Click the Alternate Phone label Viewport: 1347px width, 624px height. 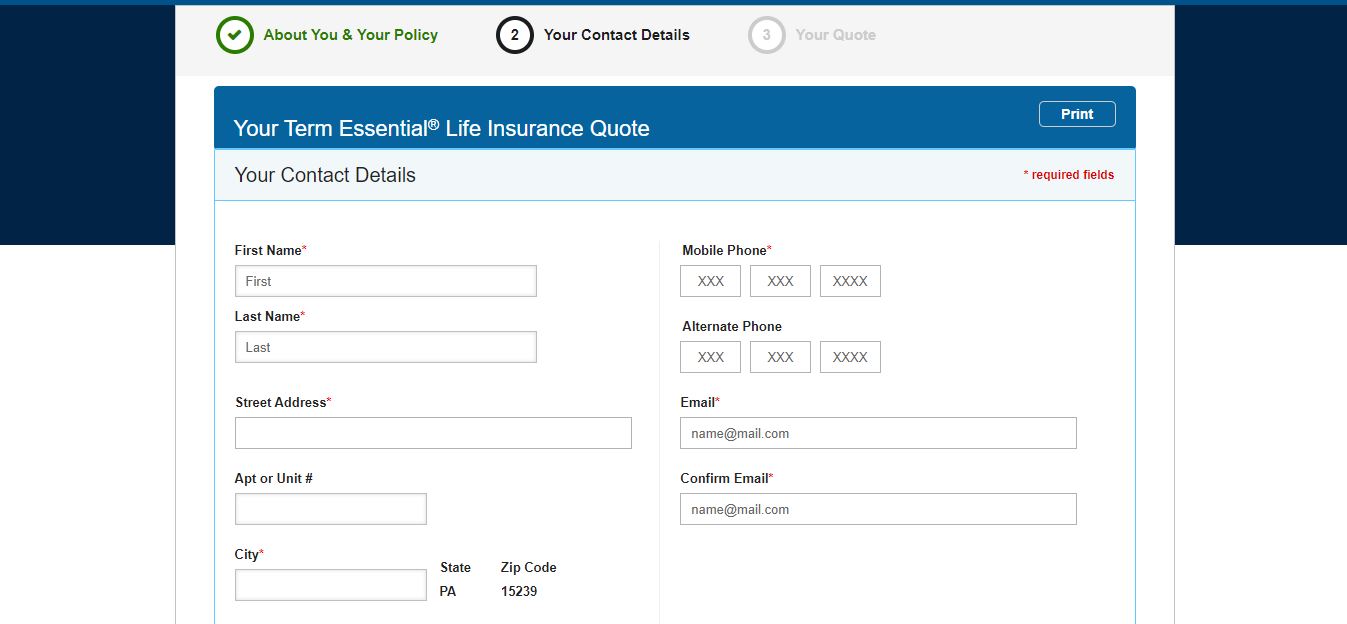tap(732, 326)
